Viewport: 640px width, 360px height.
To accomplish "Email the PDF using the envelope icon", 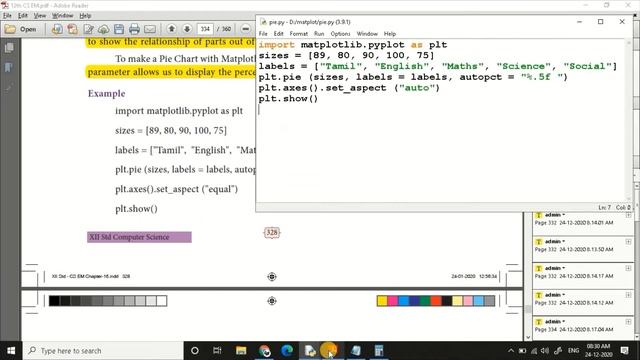I will (x=150, y=29).
